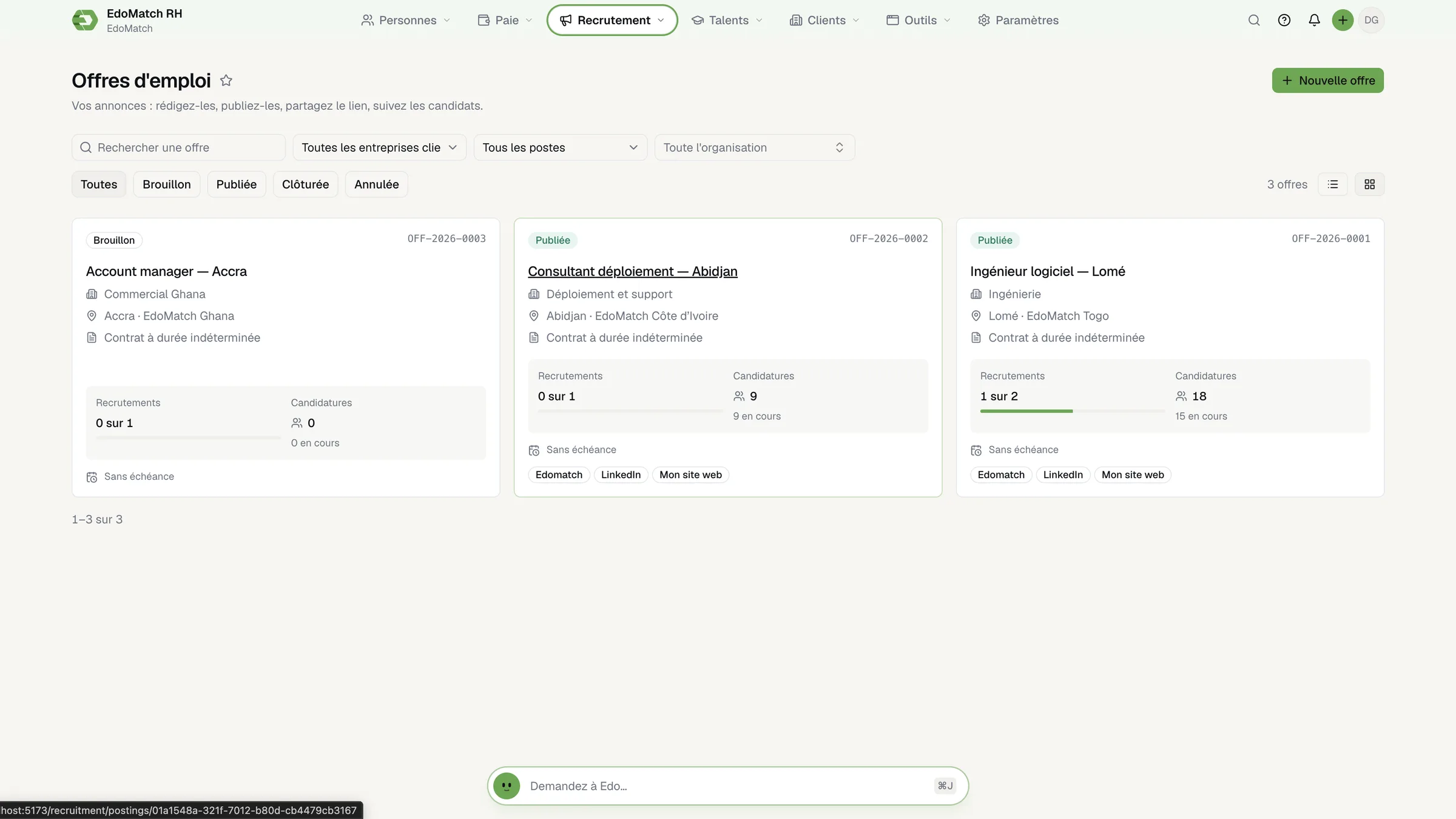This screenshot has width=1456, height=819.
Task: Filter offers by Clôturée
Action: click(x=305, y=184)
